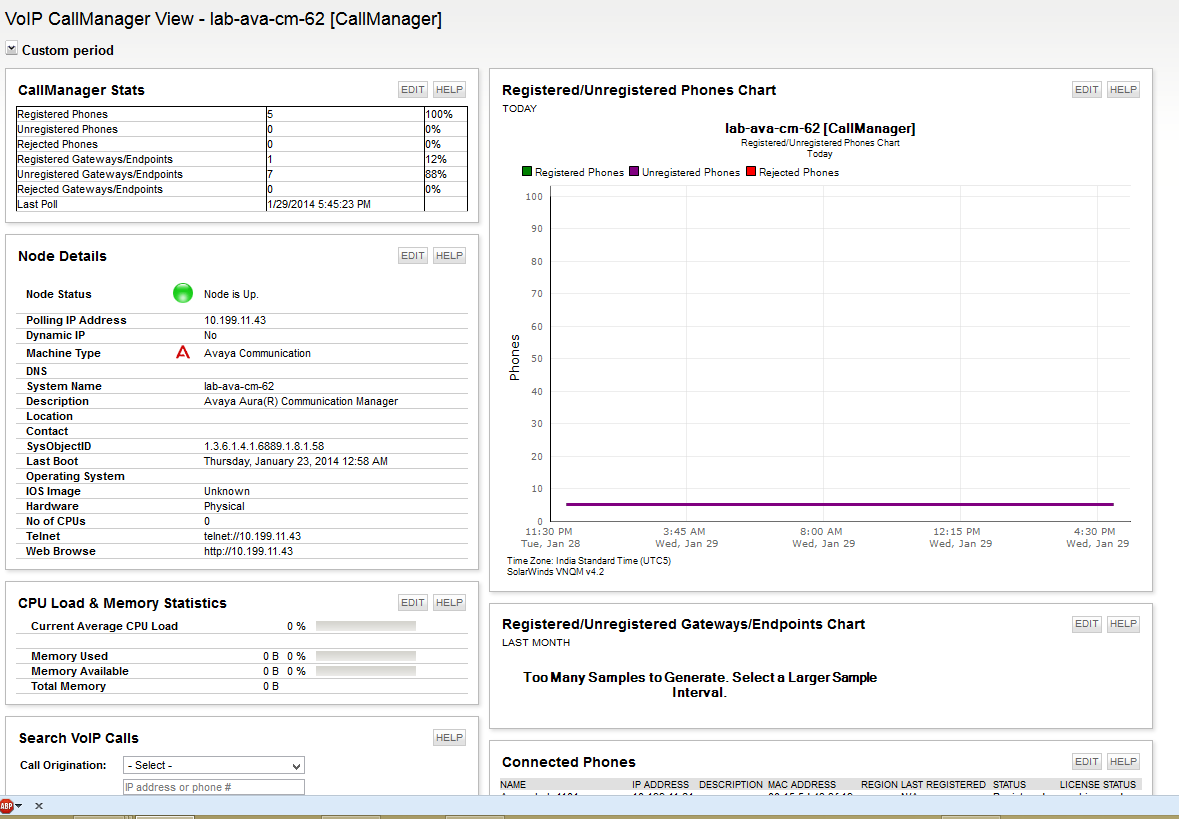This screenshot has width=1179, height=819.
Task: Click the LAST REGISTERED column header
Action: click(x=944, y=784)
